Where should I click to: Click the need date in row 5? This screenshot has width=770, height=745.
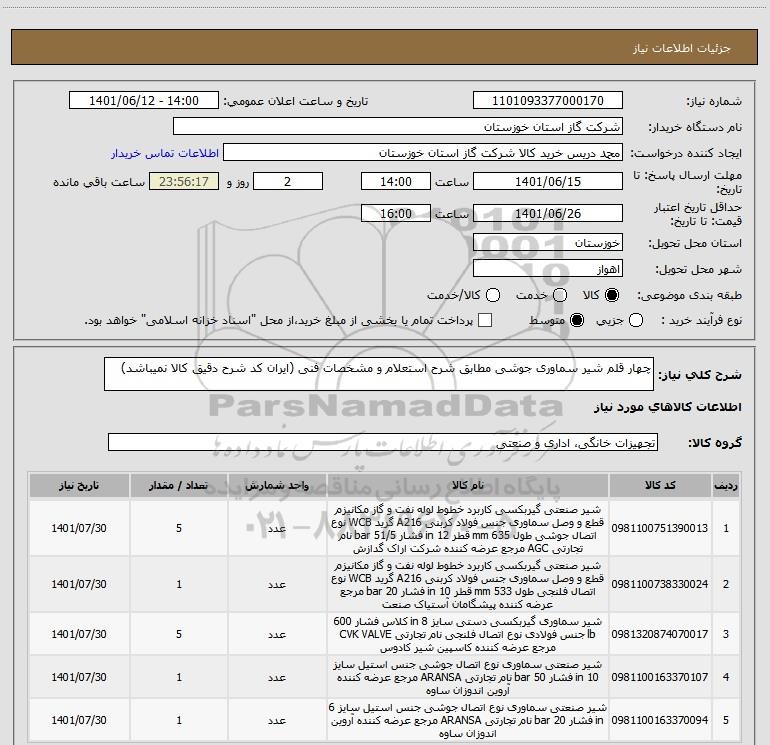pyautogui.click(x=79, y=720)
